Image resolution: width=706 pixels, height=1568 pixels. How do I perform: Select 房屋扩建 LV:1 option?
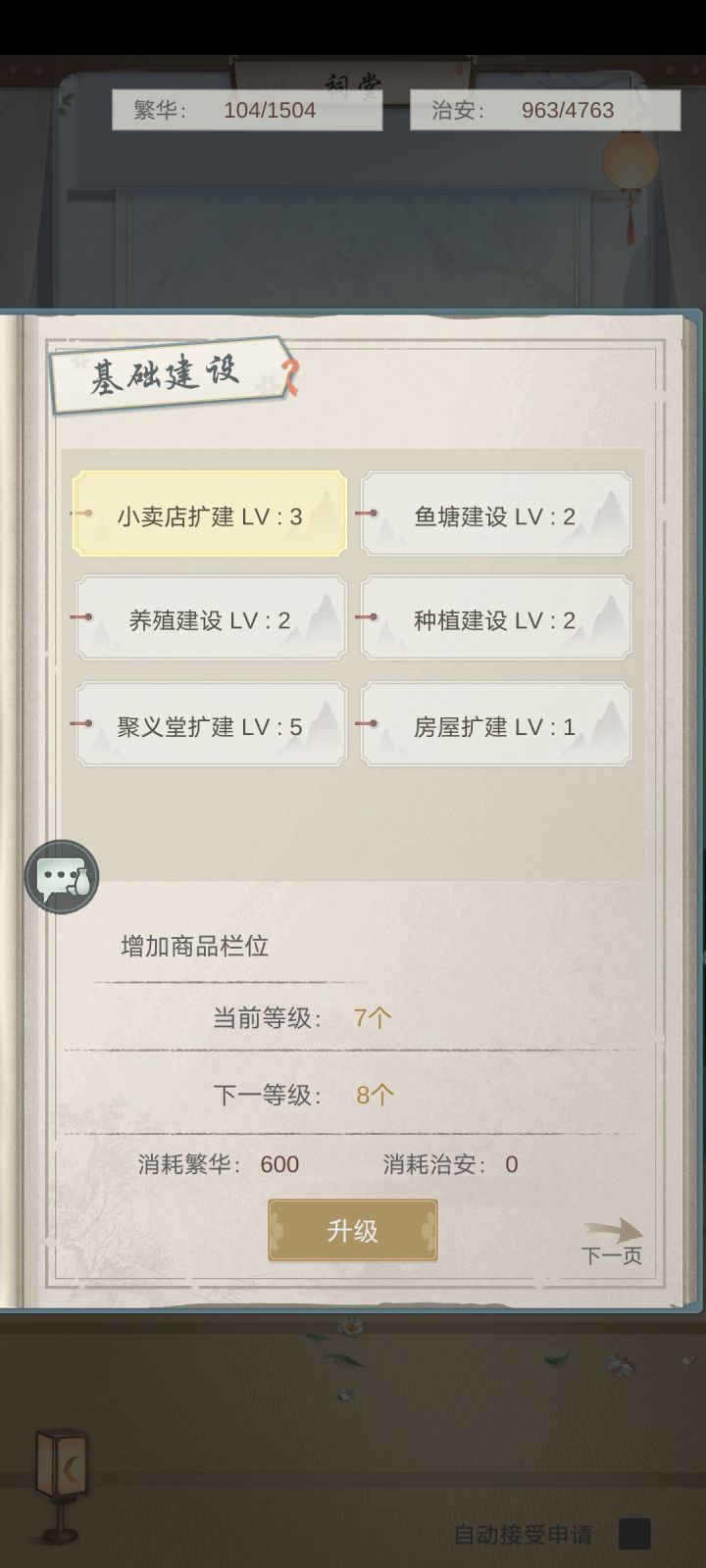(x=495, y=725)
